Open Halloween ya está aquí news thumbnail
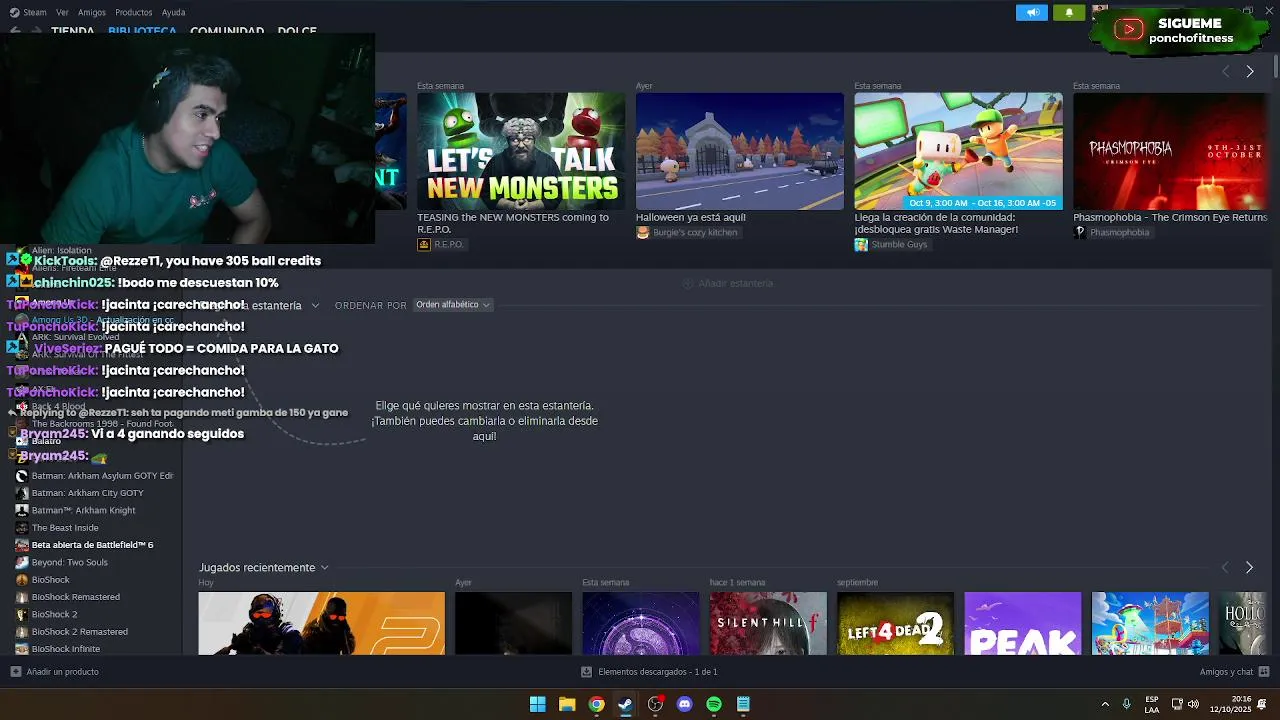Viewport: 1280px width, 720px height. click(740, 151)
